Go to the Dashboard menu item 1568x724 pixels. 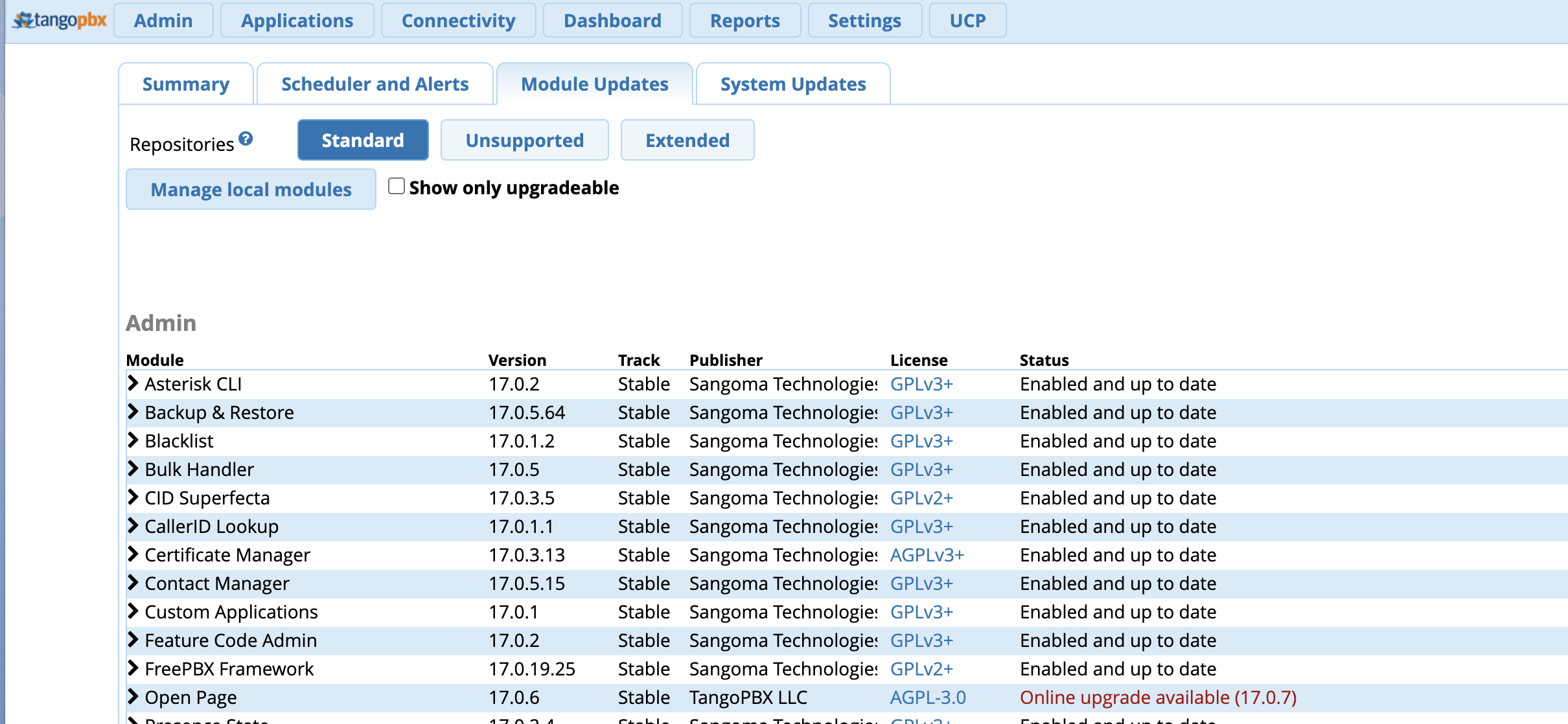pyautogui.click(x=613, y=21)
